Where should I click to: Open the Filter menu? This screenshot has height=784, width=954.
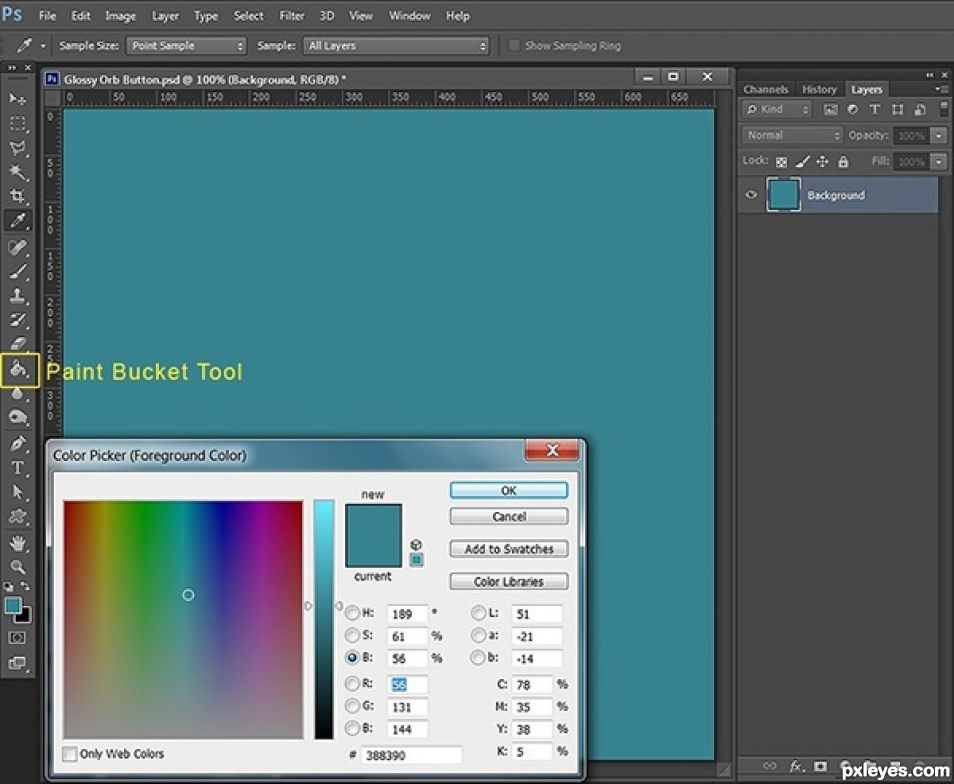291,16
